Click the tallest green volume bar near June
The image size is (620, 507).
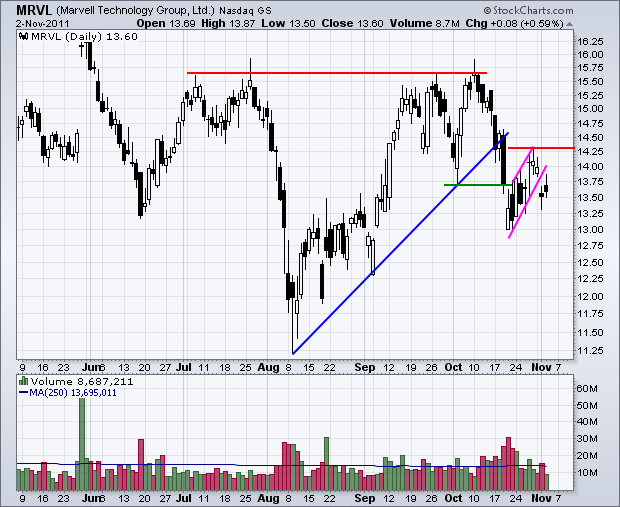(x=82, y=445)
